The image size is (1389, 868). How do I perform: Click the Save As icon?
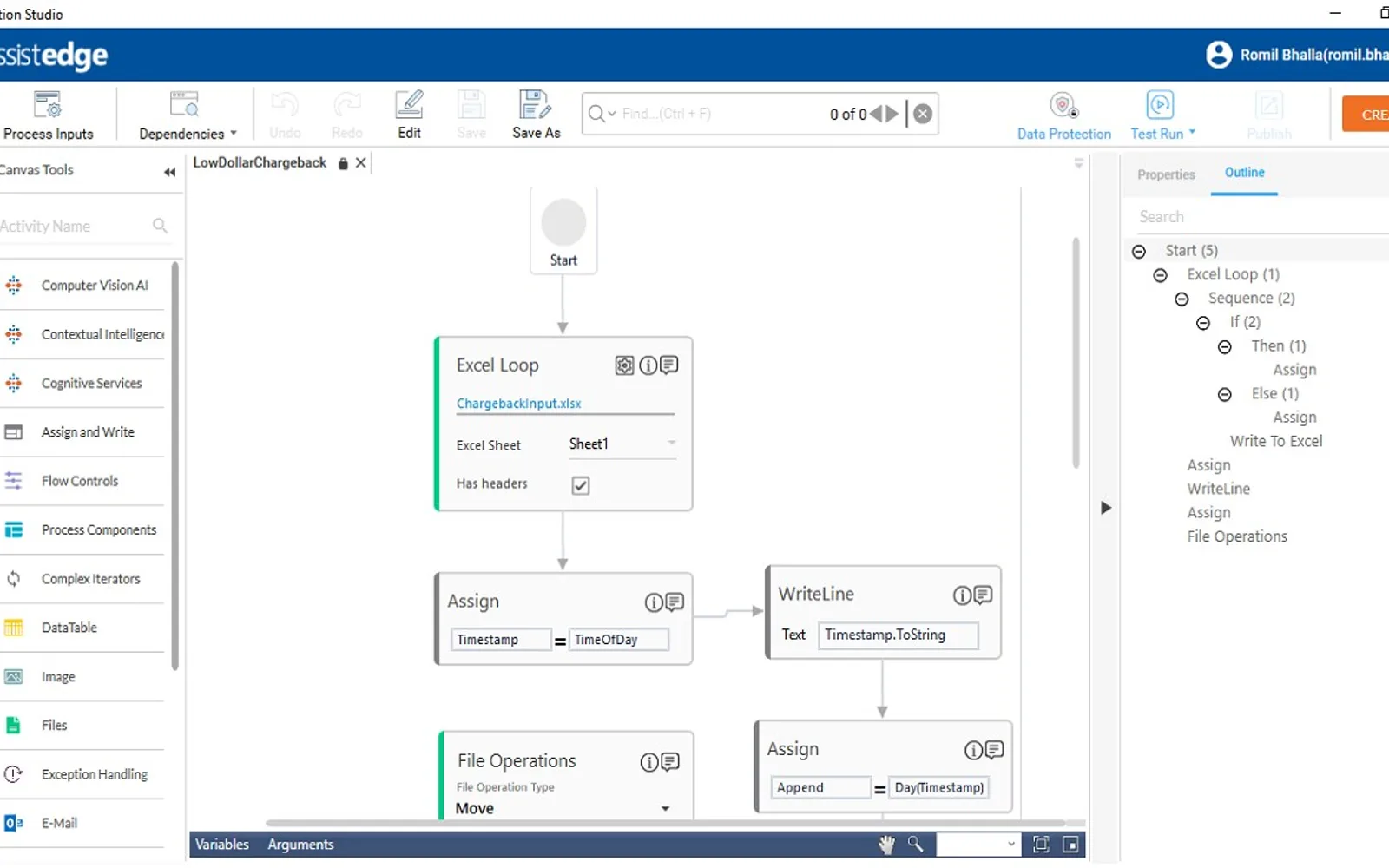pos(536,115)
